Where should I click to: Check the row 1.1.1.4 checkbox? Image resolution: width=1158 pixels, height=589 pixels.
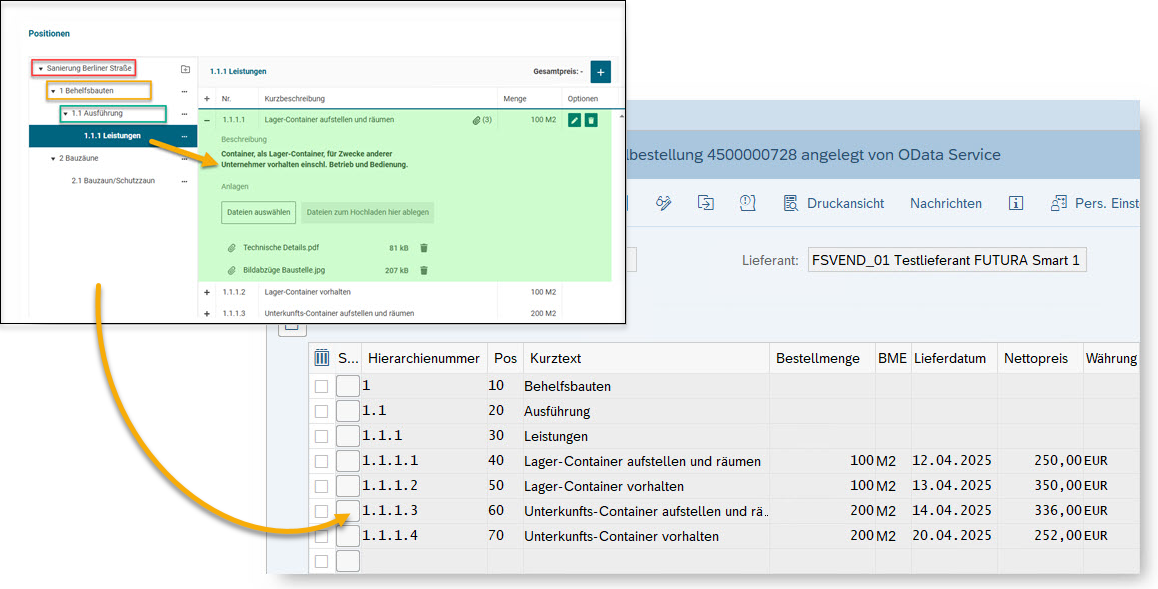[321, 536]
